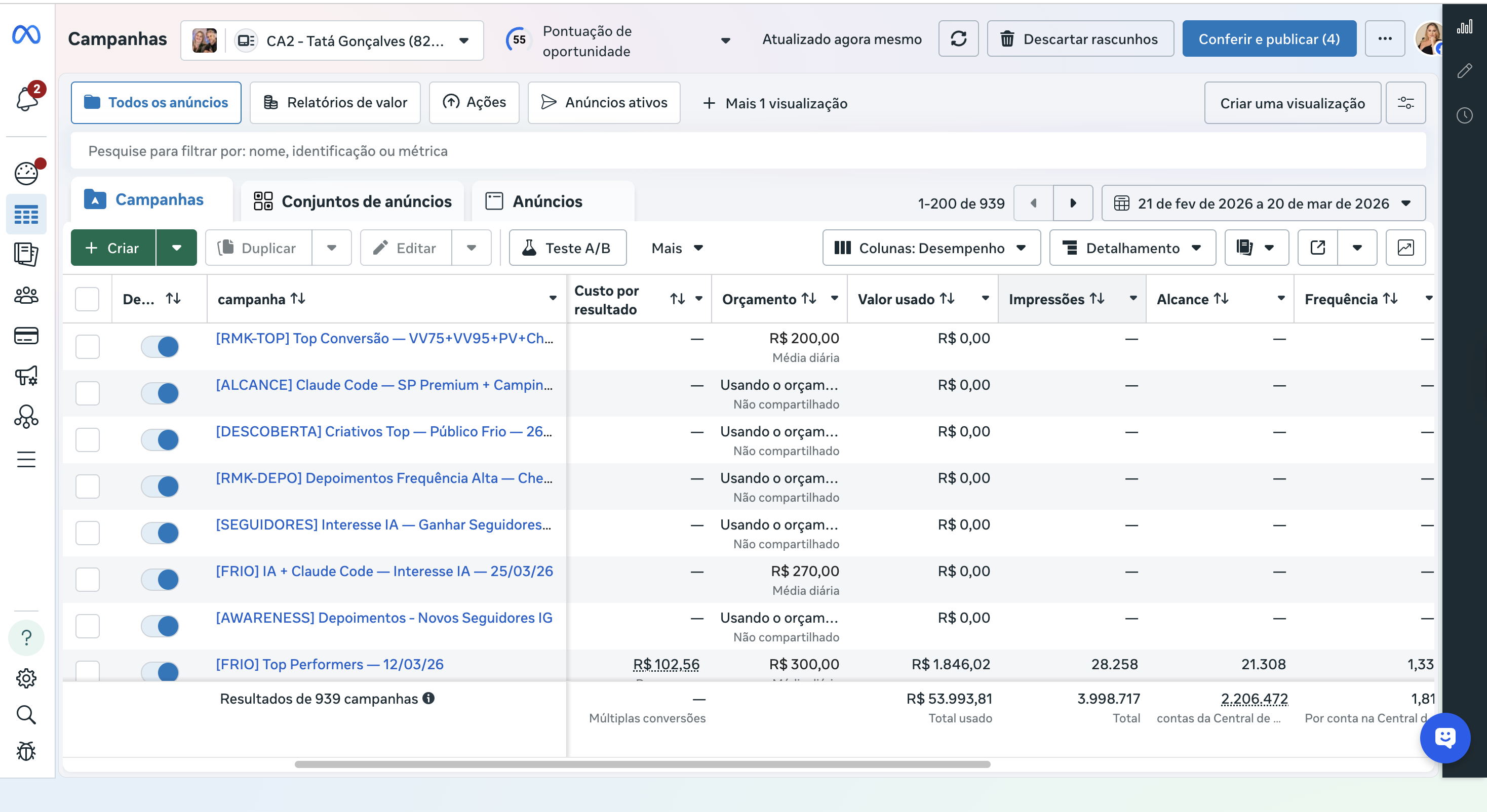Turn off the [ALCANCE] Claude Code campaign
Viewport: 1487px width, 812px height.
[x=160, y=393]
